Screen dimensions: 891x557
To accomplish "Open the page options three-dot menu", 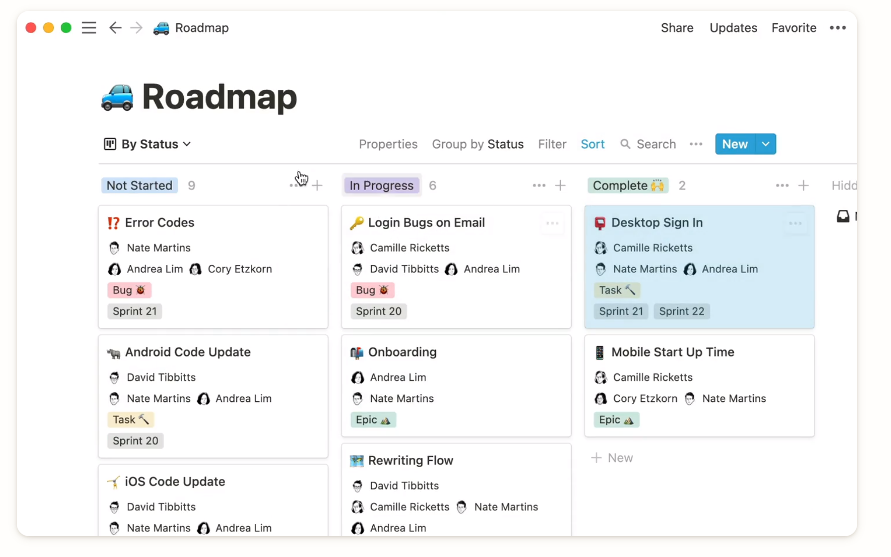I will tap(838, 28).
